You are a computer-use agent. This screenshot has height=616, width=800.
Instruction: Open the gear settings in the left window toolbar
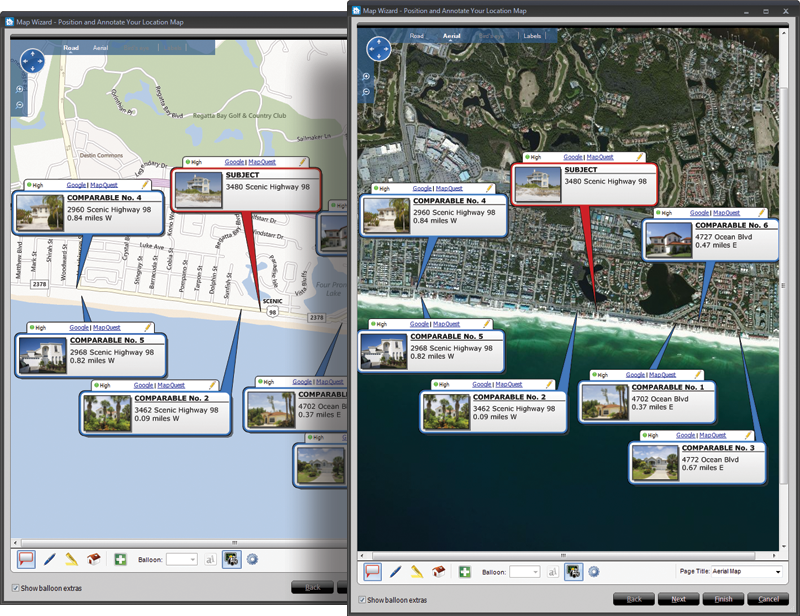pos(252,559)
